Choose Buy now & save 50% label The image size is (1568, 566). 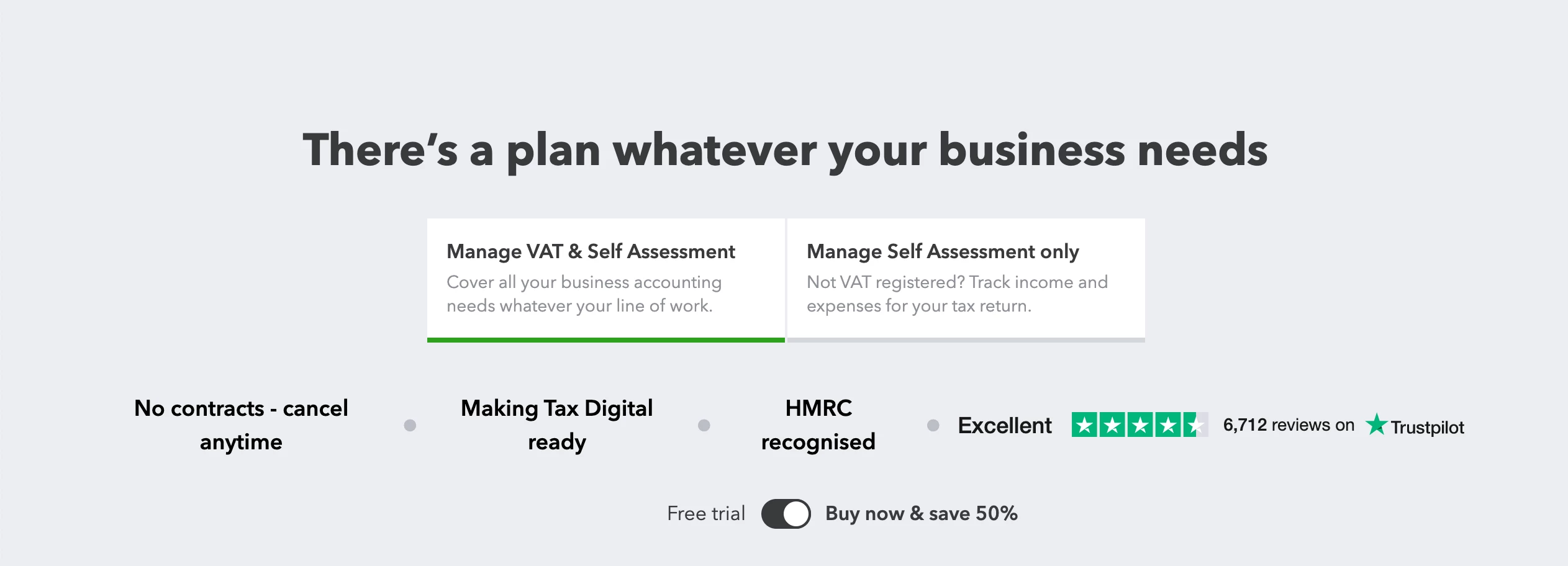coord(922,514)
